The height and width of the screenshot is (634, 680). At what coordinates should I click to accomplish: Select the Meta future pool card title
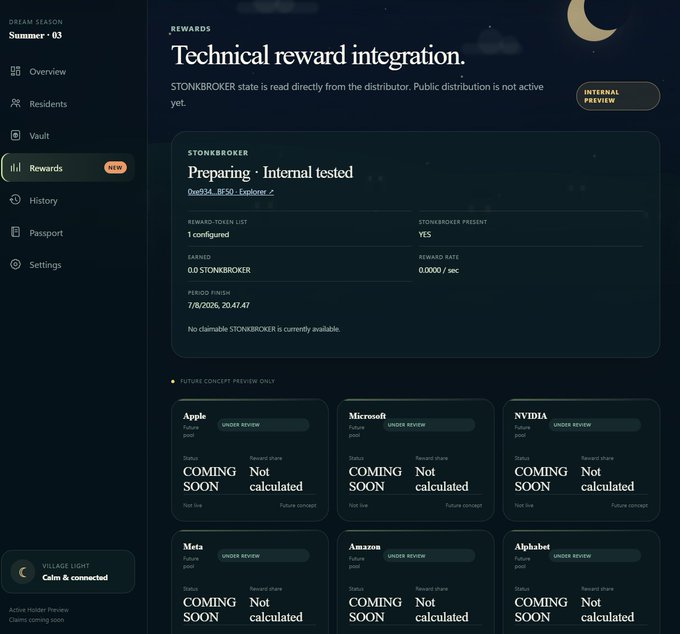[193, 547]
